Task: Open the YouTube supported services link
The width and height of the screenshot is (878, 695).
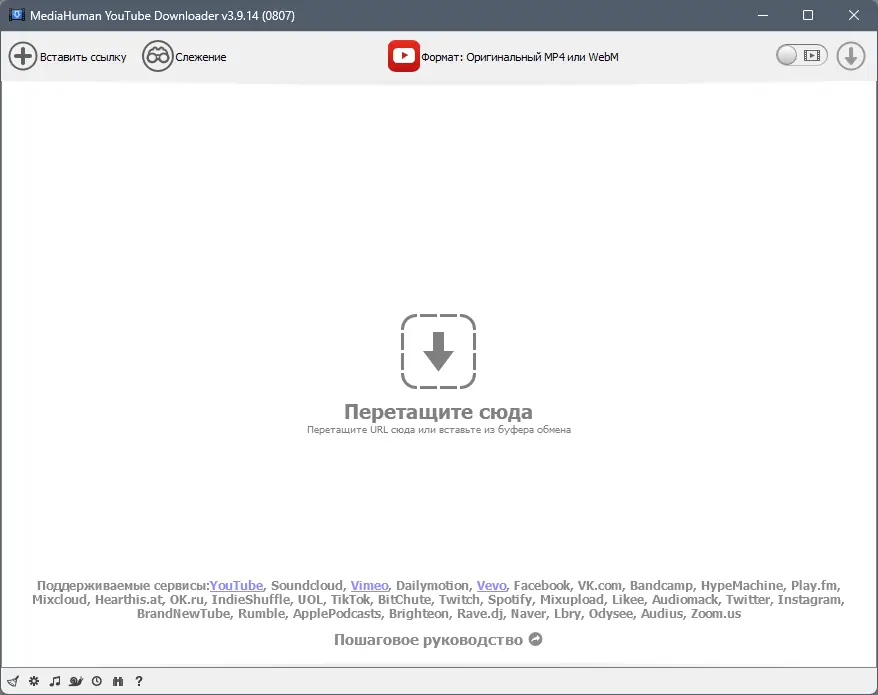Action: click(x=237, y=585)
